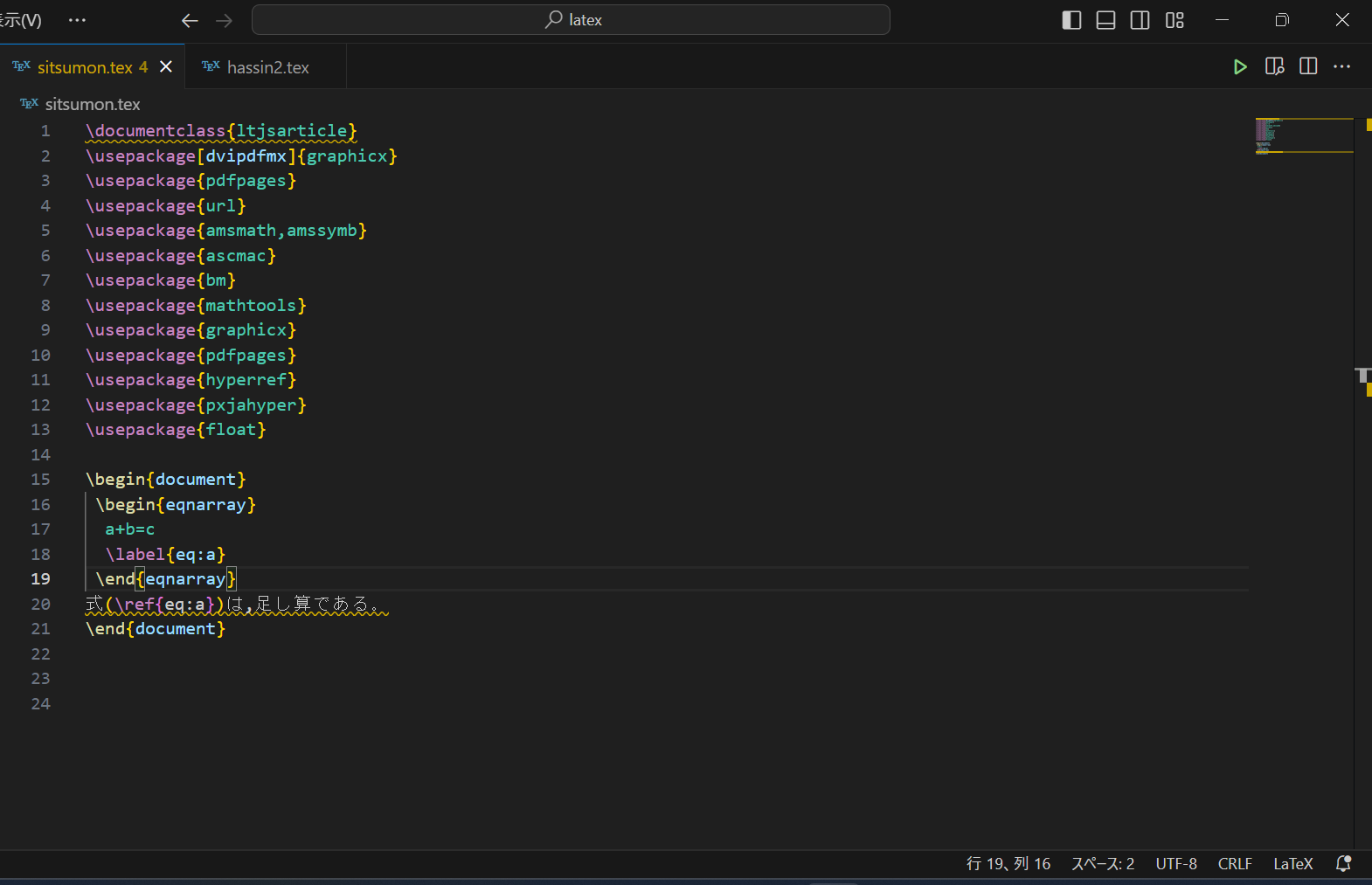Open the Customize Layout menu
Screen dimensions: 1372x885
(1175, 20)
